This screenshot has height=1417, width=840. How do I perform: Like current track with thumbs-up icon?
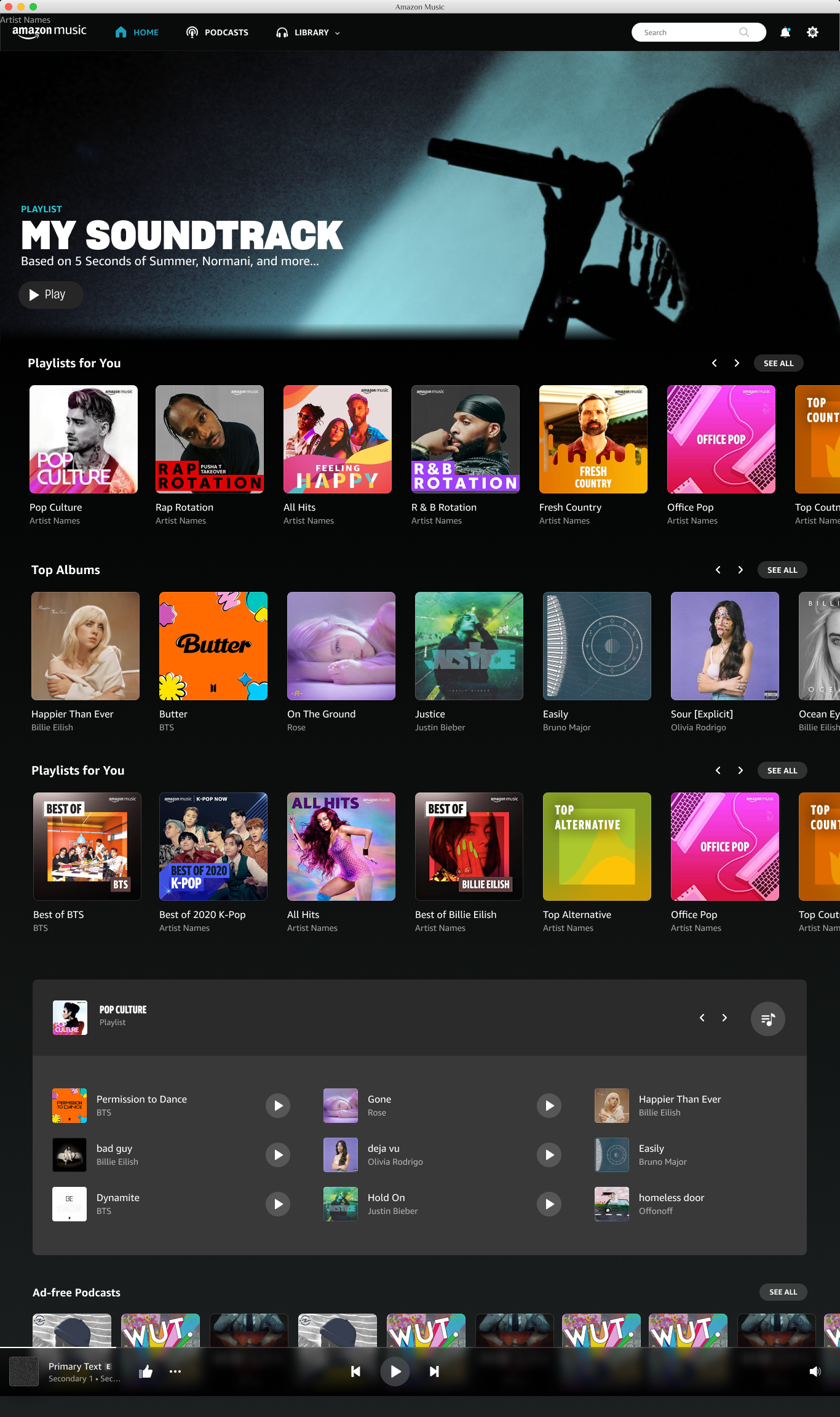[x=146, y=1371]
